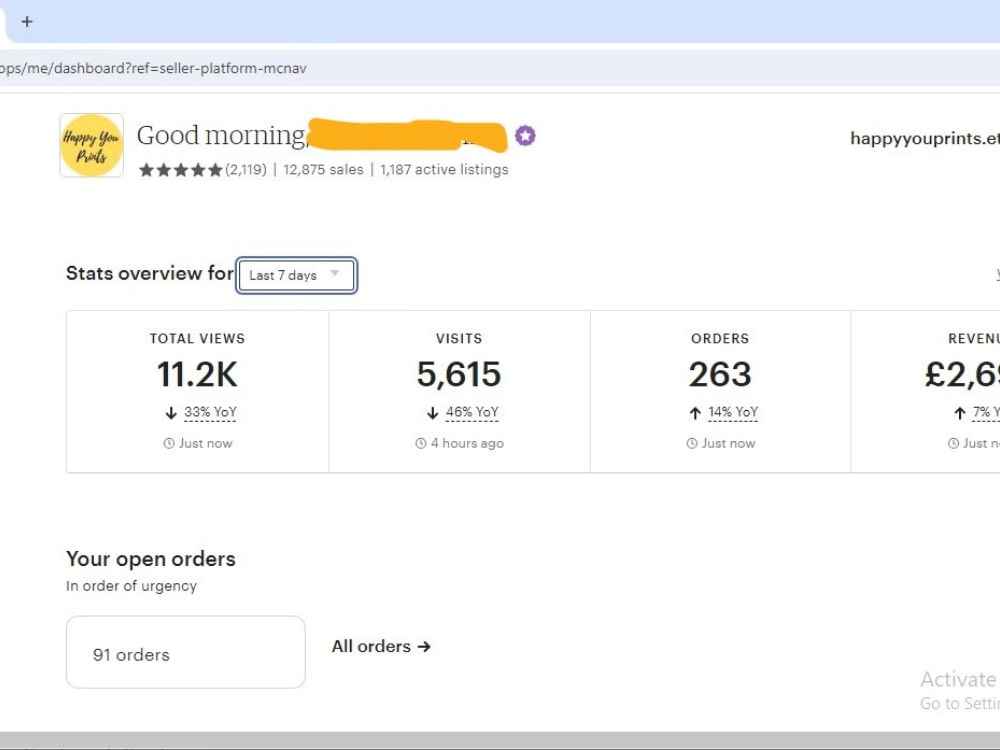This screenshot has width=1000, height=750.
Task: Click the down arrow beside 46% YoY
Action: [432, 413]
